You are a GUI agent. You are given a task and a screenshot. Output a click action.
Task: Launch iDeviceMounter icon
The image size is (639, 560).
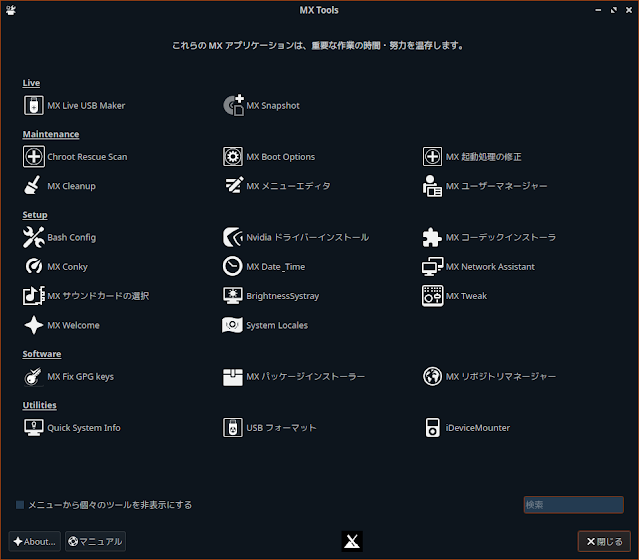(432, 428)
